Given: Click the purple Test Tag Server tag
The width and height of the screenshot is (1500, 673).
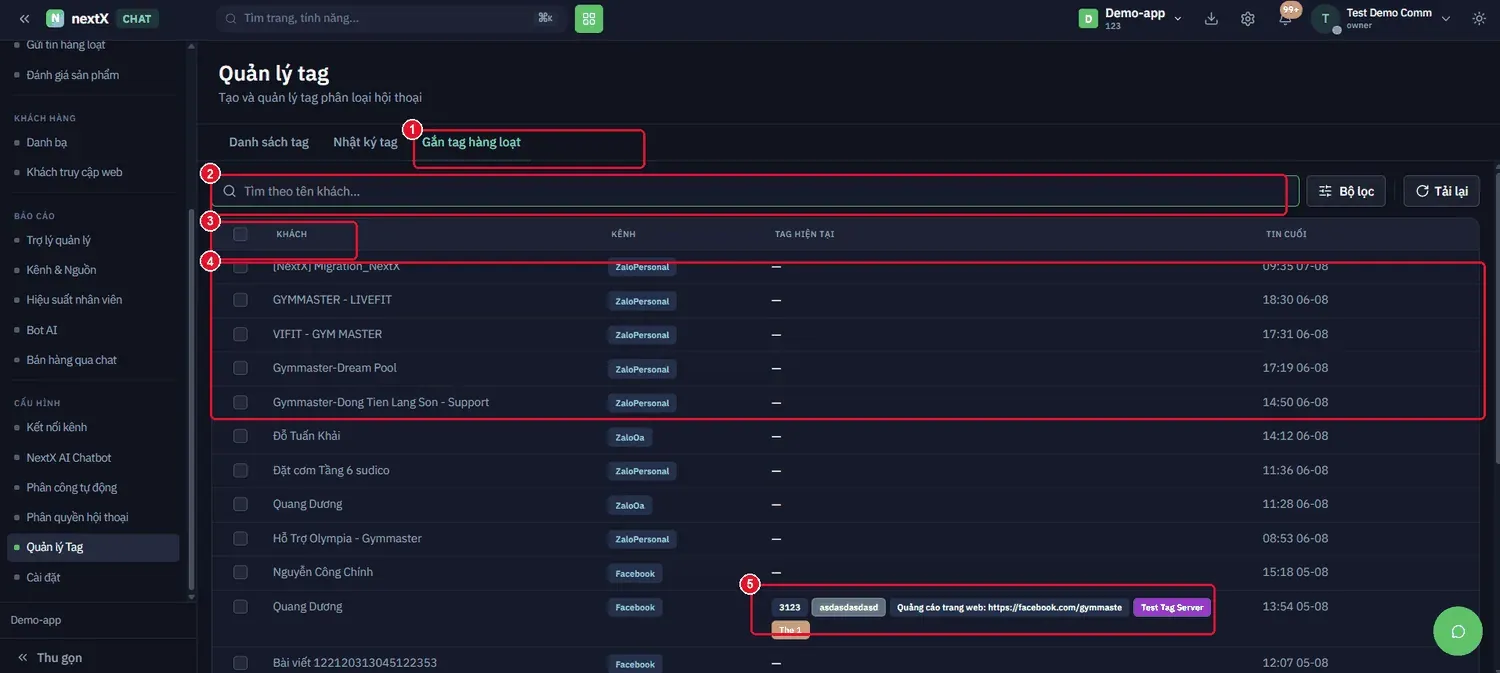Looking at the screenshot, I should click(1172, 607).
